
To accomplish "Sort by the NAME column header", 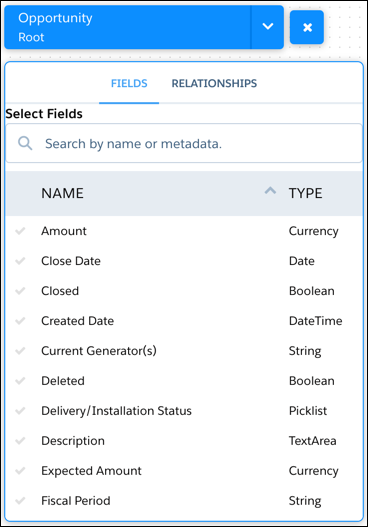I will click(x=63, y=193).
